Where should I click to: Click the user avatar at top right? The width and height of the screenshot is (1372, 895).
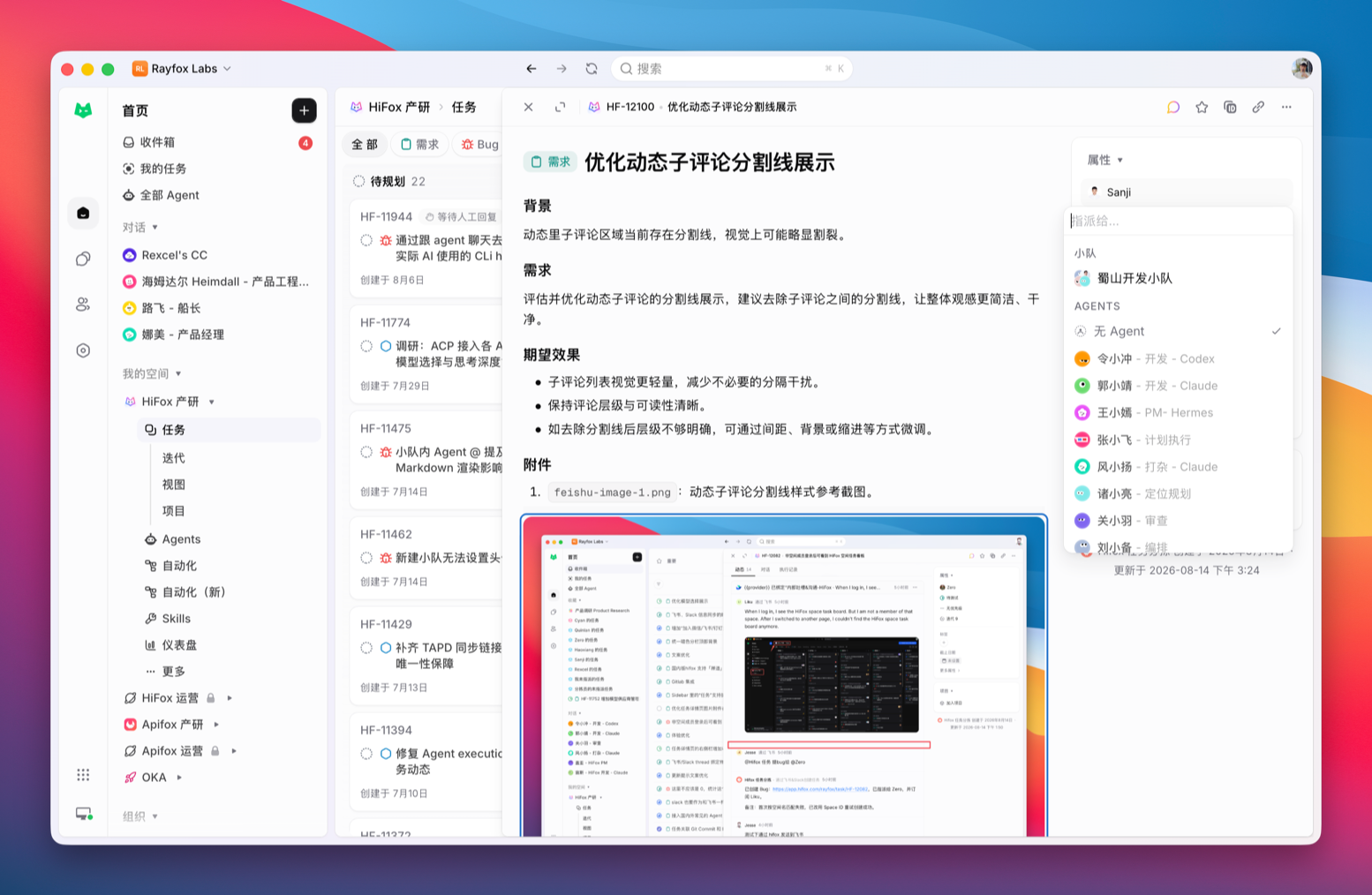click(1302, 68)
